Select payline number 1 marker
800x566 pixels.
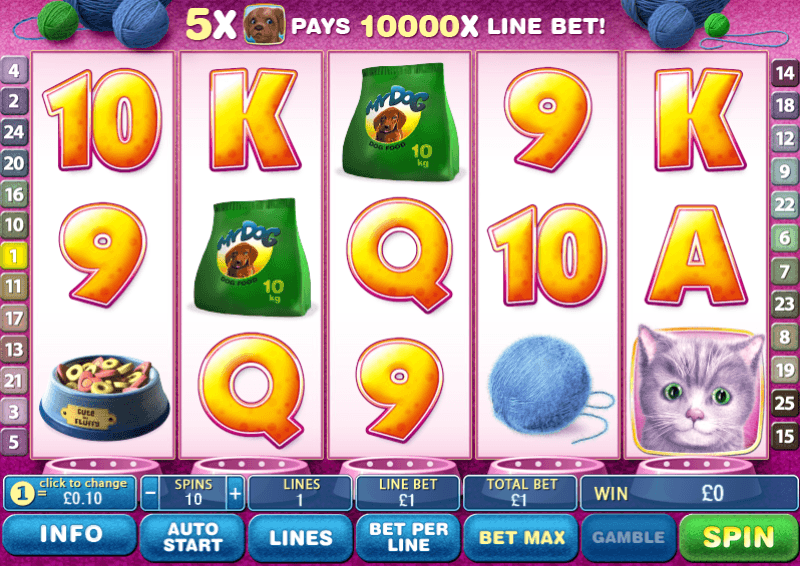click(x=14, y=256)
